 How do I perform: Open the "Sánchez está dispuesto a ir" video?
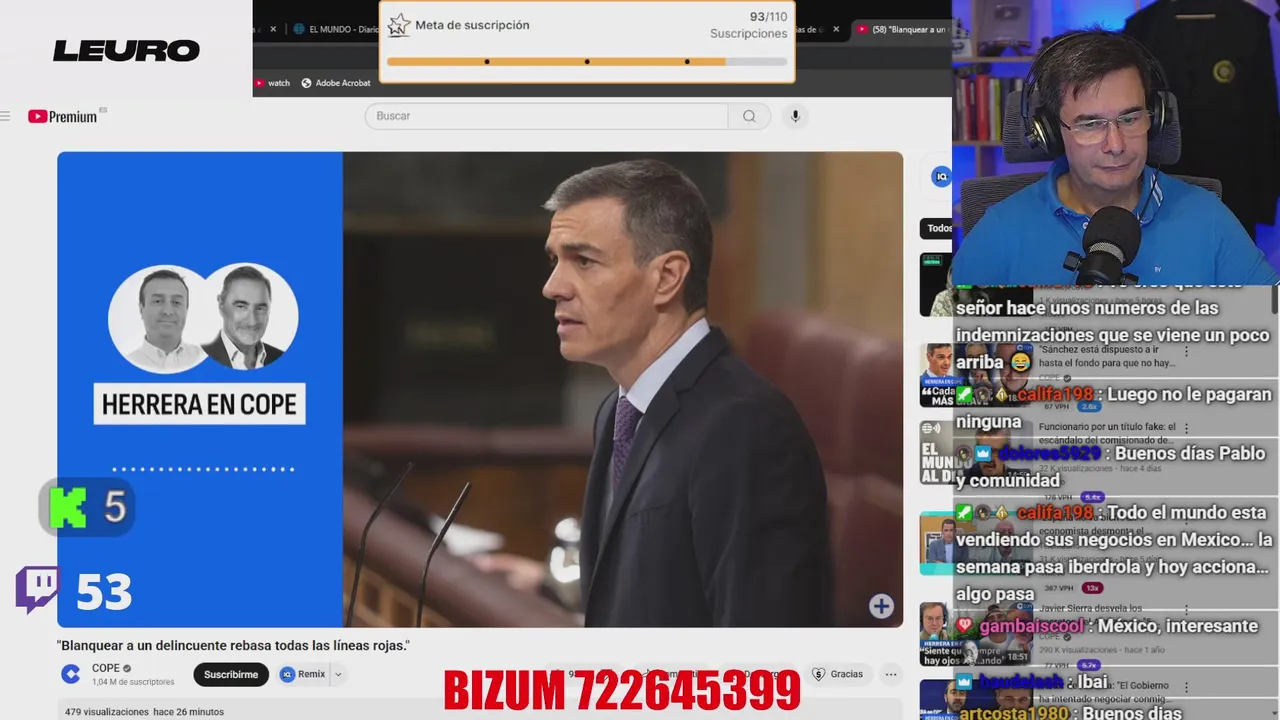coord(1105,355)
